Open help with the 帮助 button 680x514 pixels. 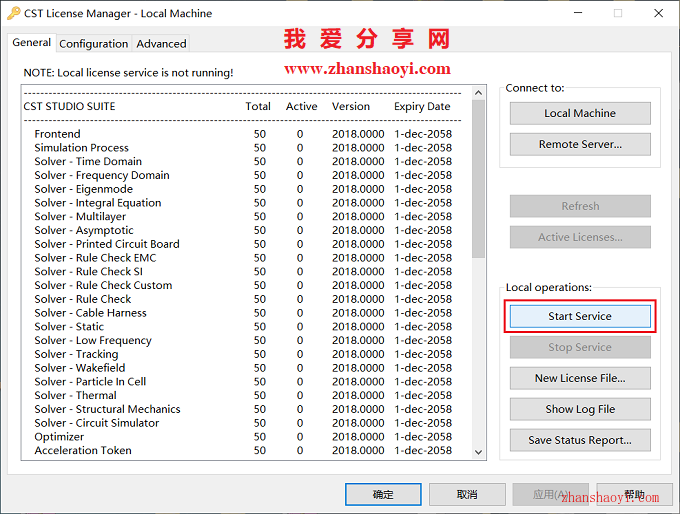pyautogui.click(x=634, y=494)
